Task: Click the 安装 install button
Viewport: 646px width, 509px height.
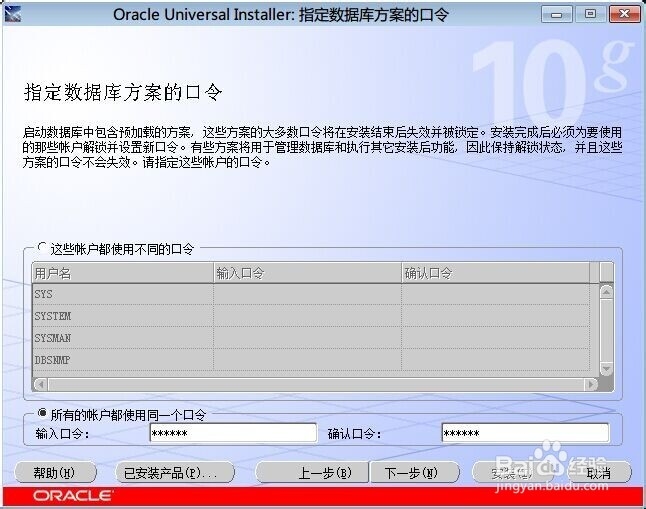Action: tap(512, 473)
